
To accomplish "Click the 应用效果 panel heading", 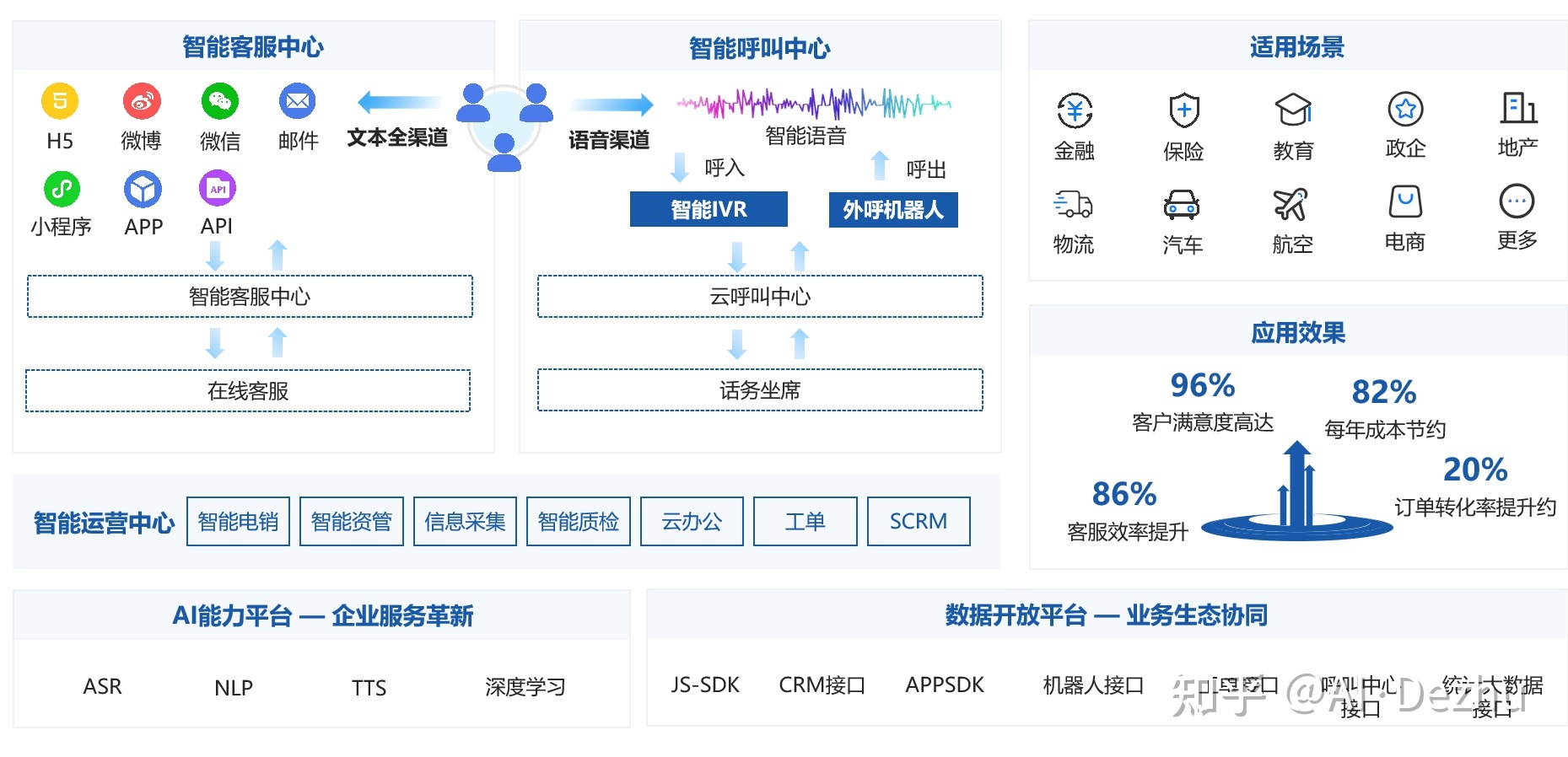I will [1298, 332].
